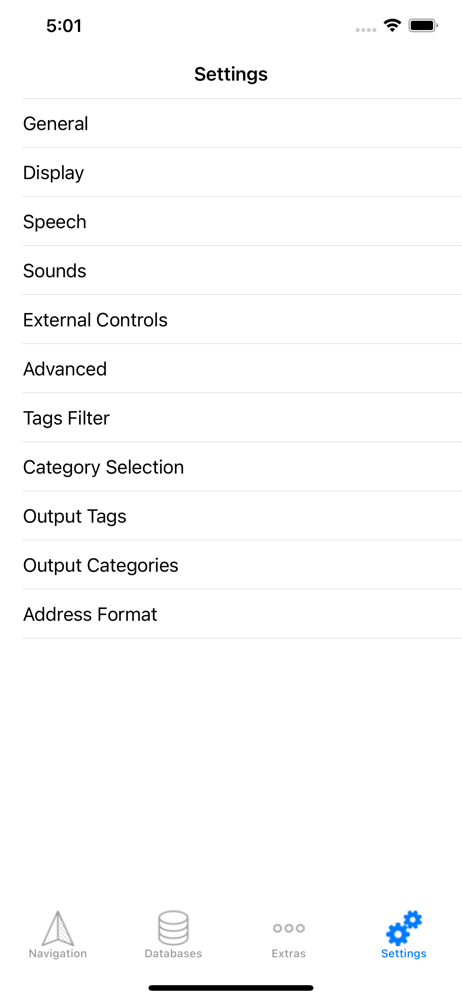462x1000 pixels.
Task: Open Advanced settings
Action: 242,369
